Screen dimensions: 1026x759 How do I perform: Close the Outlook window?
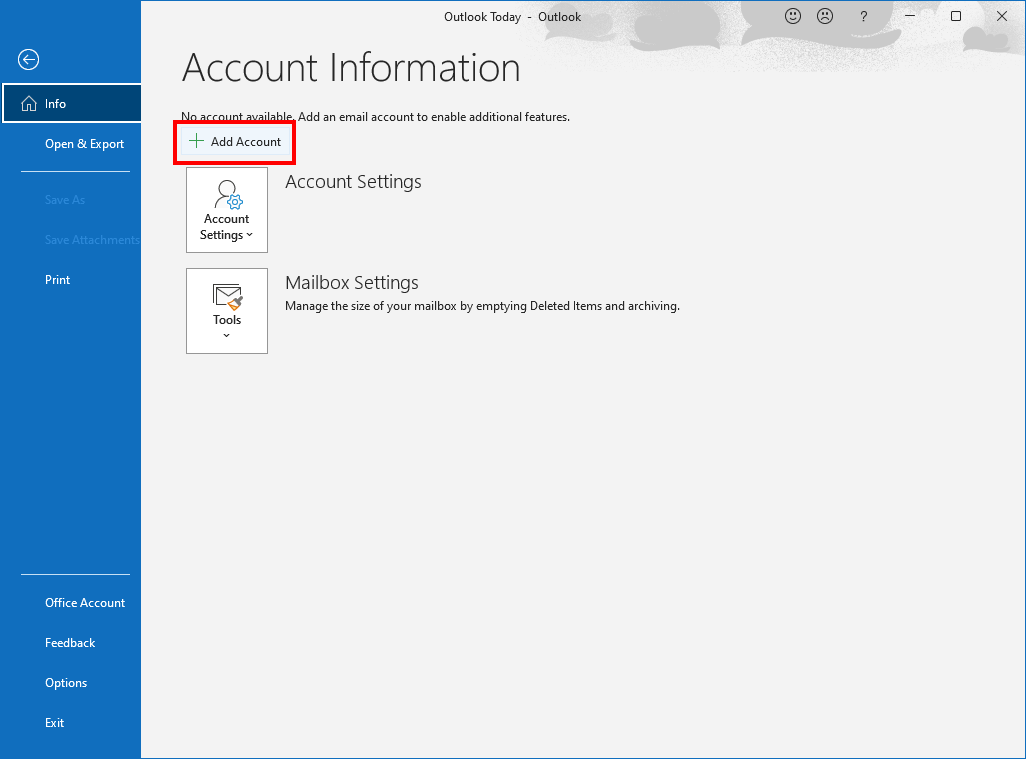click(x=1002, y=17)
